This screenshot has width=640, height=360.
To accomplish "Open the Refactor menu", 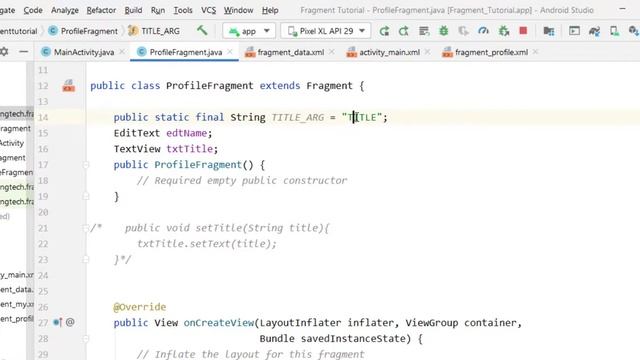I will pyautogui.click(x=101, y=10).
